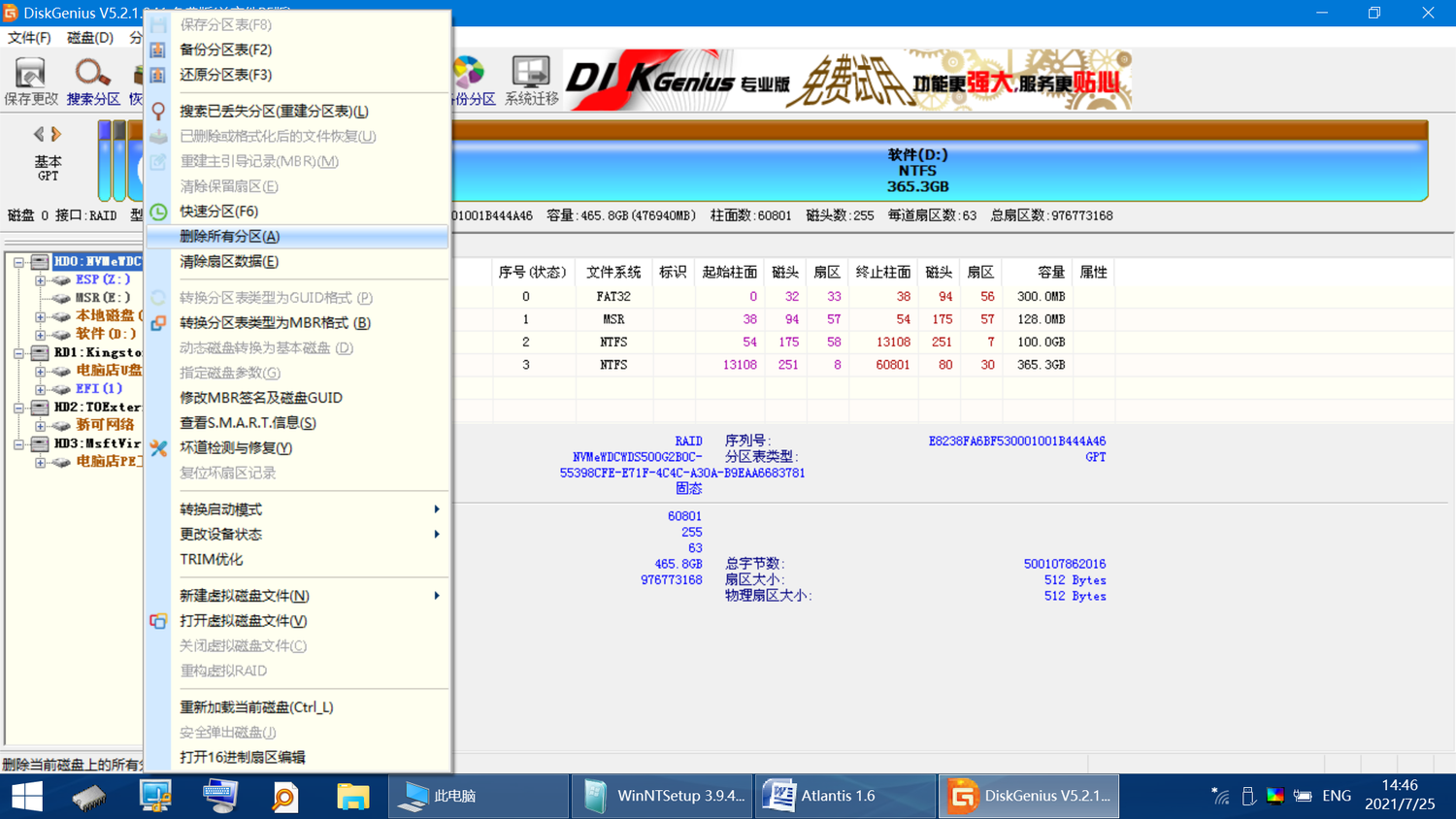Switch to Atlantis 1.6 taskbar window
Image resolution: width=1456 pixels, height=819 pixels.
[845, 797]
